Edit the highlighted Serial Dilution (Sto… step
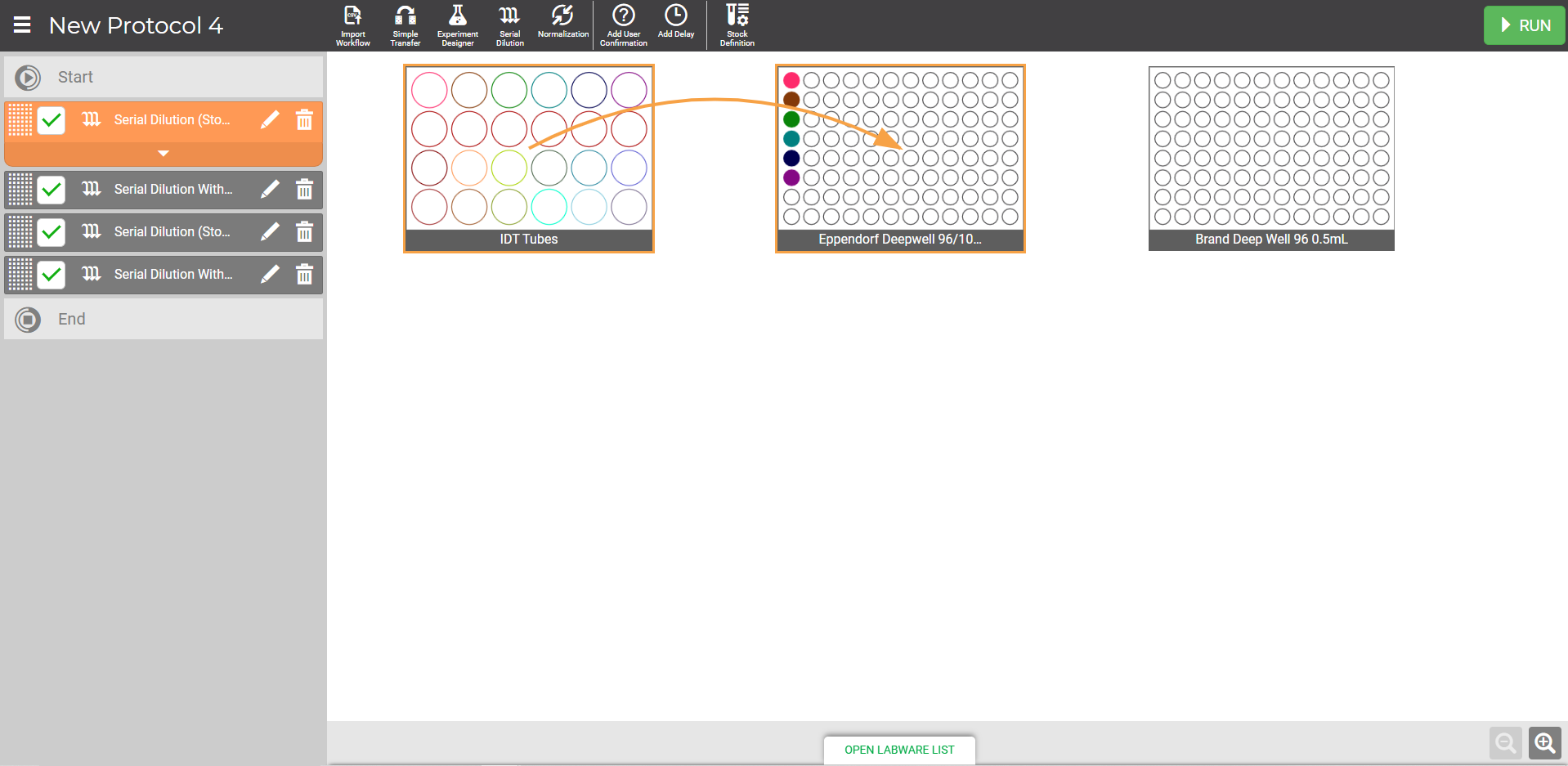Viewport: 1568px width, 766px height. [x=270, y=120]
